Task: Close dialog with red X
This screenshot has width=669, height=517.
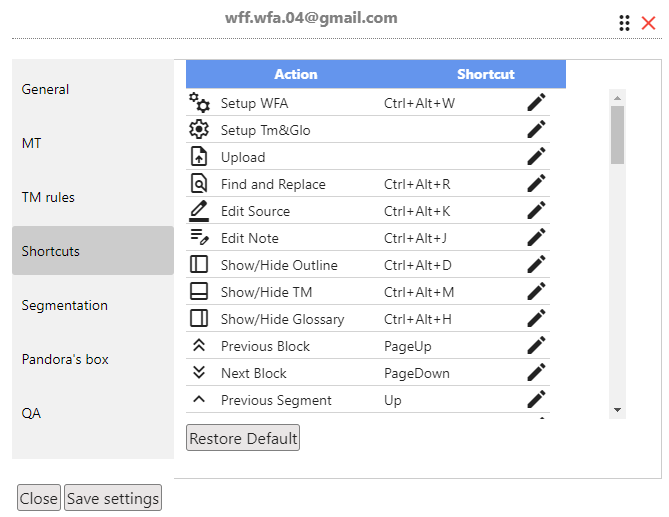Action: (x=648, y=23)
